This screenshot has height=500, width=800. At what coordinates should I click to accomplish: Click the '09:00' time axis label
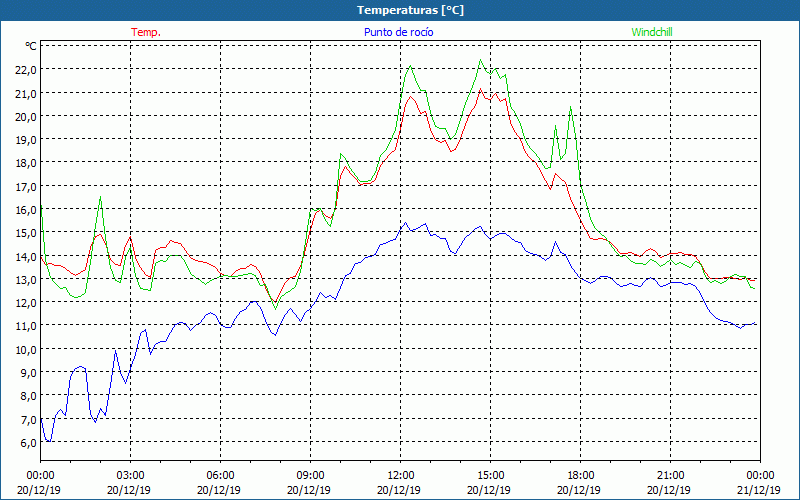(310, 476)
